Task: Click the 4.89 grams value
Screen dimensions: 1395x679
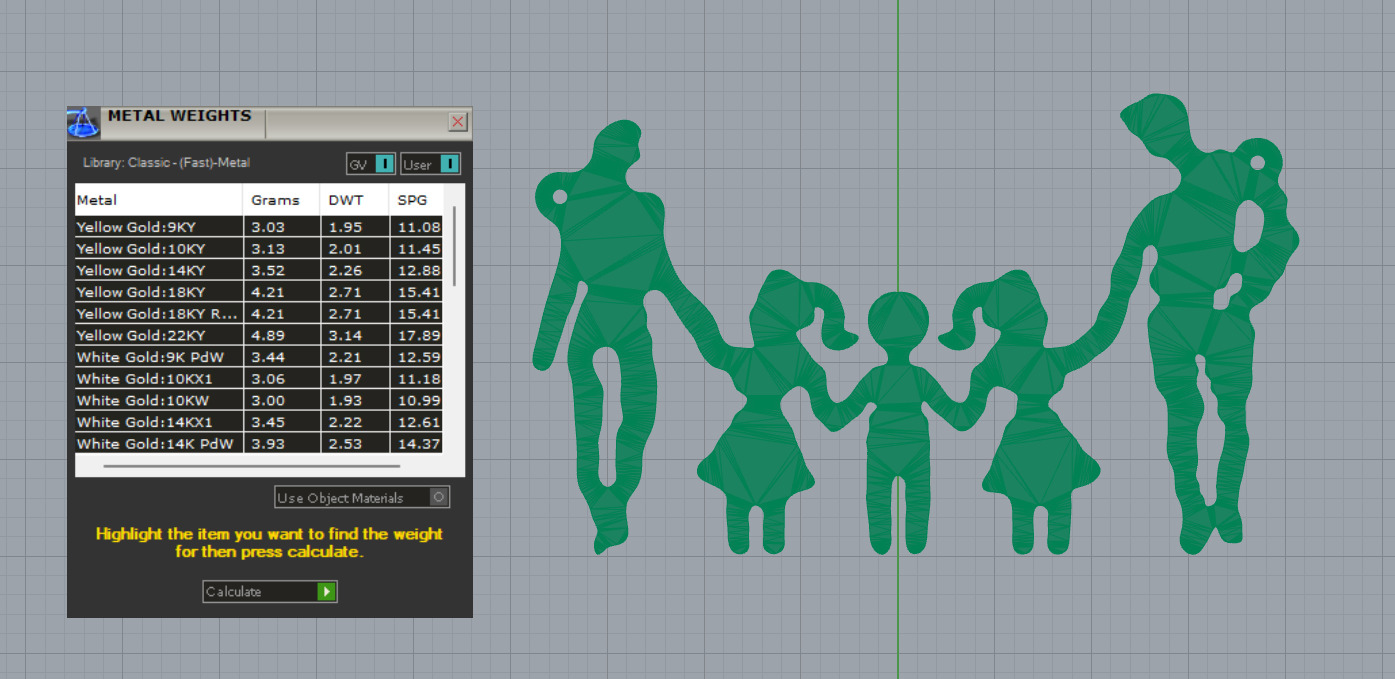Action: tap(268, 336)
